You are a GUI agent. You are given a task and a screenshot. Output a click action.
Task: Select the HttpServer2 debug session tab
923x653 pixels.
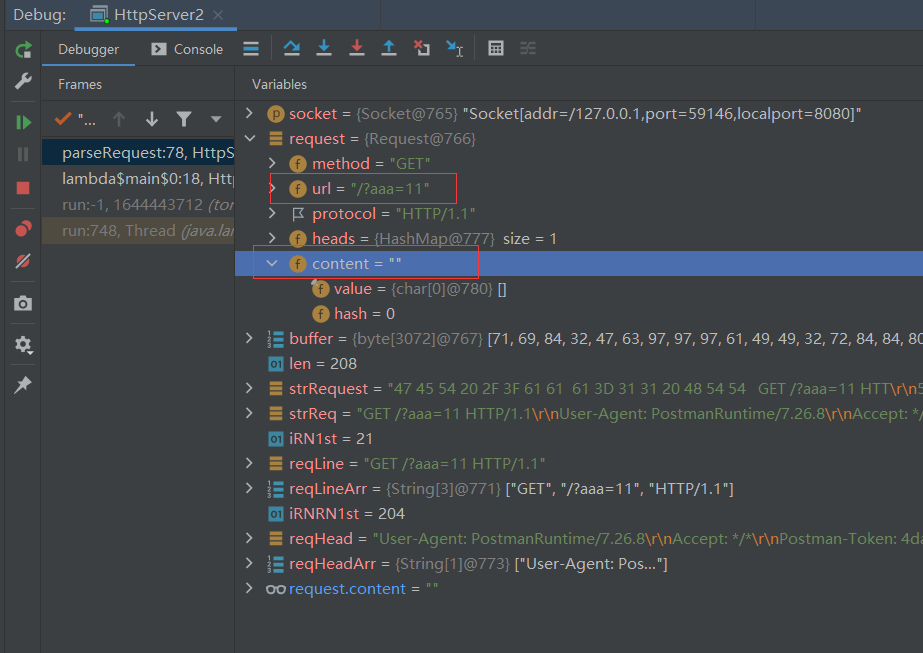coord(156,15)
